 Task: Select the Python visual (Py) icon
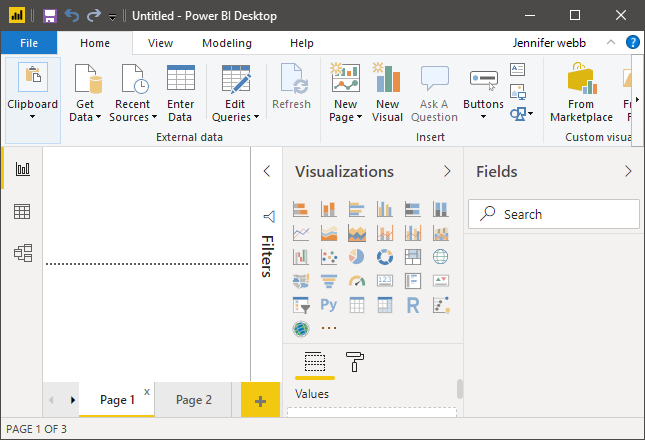click(329, 305)
